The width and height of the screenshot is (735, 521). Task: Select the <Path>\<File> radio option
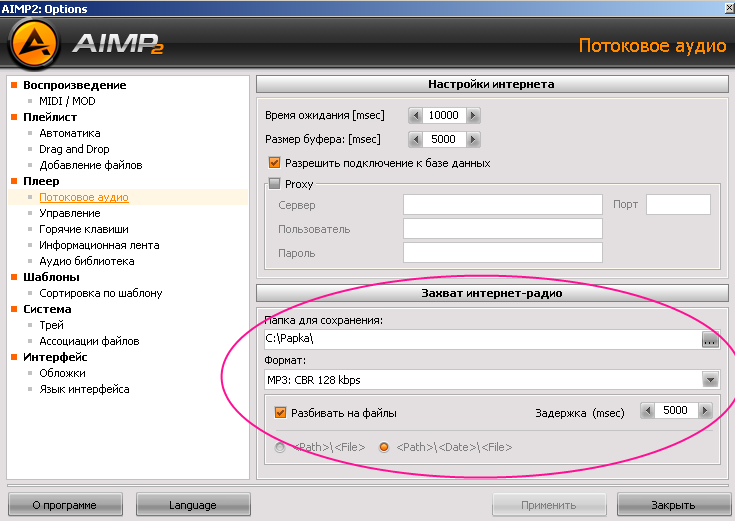pos(280,447)
